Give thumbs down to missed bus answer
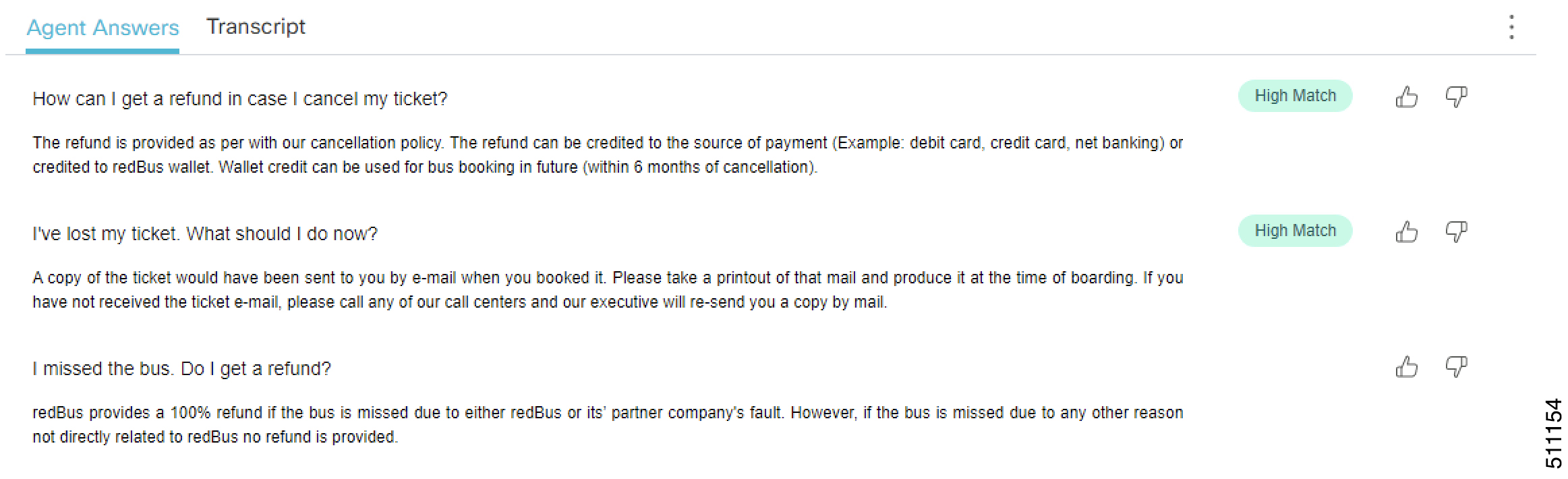1568x479 pixels. pyautogui.click(x=1456, y=367)
